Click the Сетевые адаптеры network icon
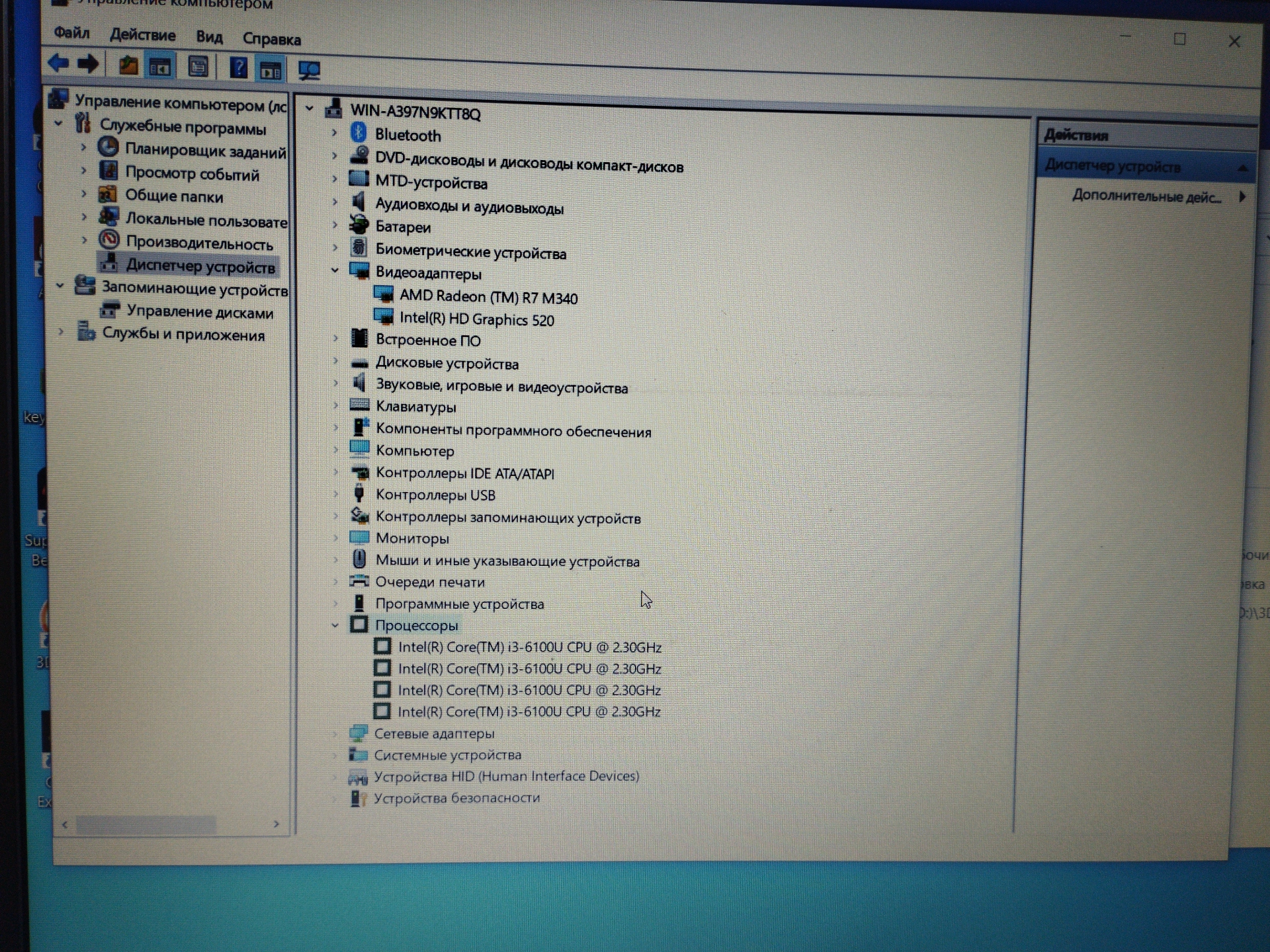The image size is (1270, 952). pos(358,733)
